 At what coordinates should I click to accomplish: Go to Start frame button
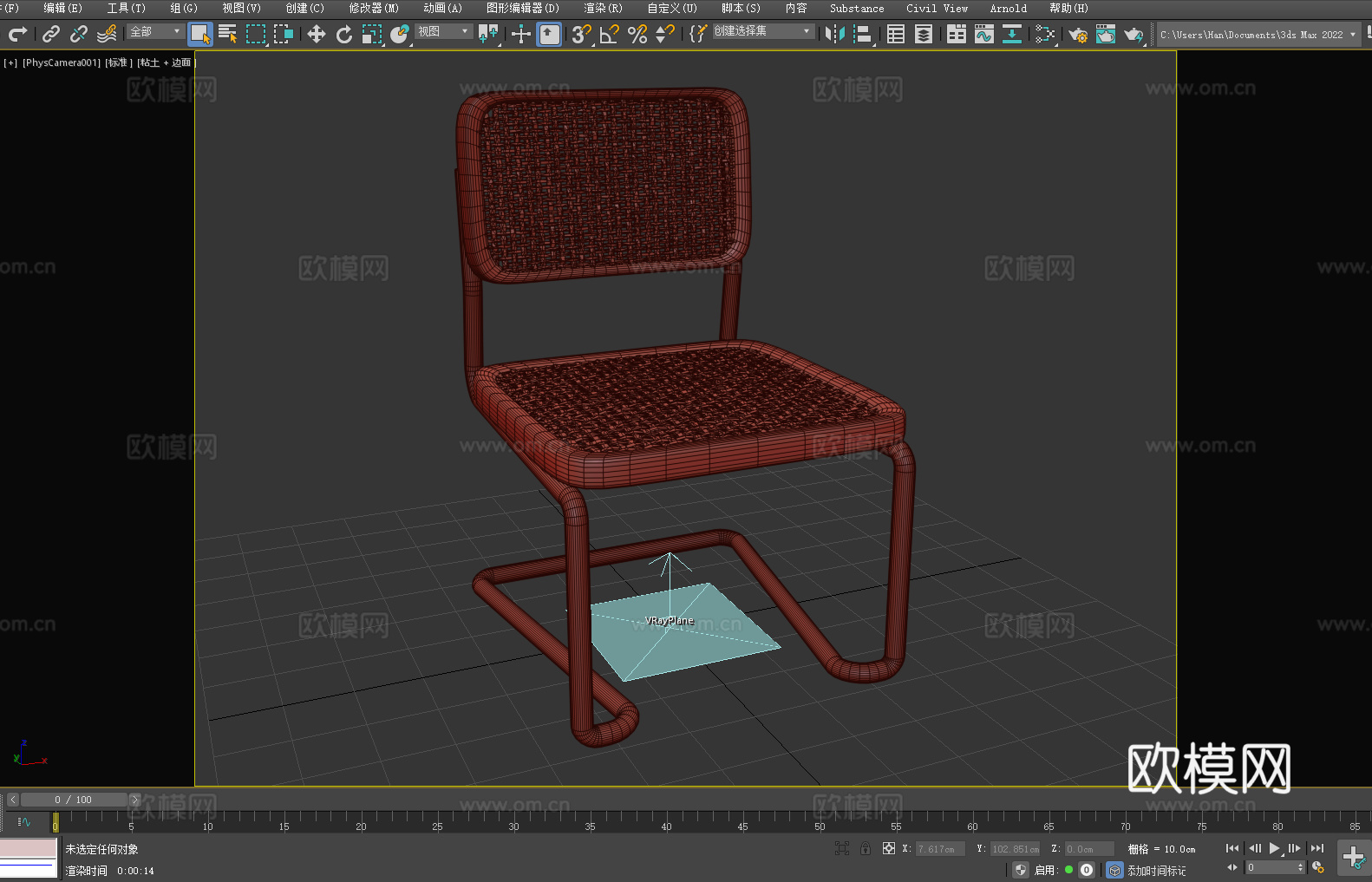[x=1232, y=848]
